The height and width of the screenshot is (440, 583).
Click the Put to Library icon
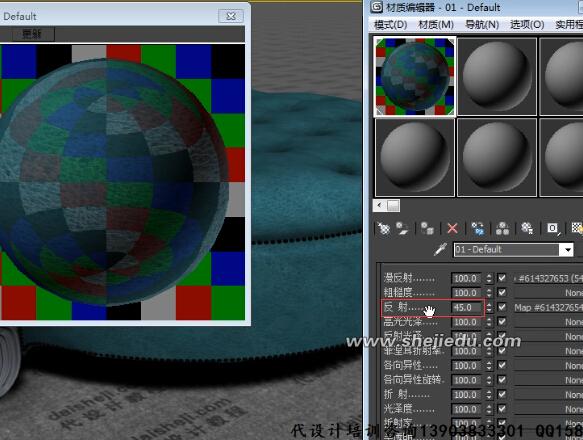click(527, 229)
